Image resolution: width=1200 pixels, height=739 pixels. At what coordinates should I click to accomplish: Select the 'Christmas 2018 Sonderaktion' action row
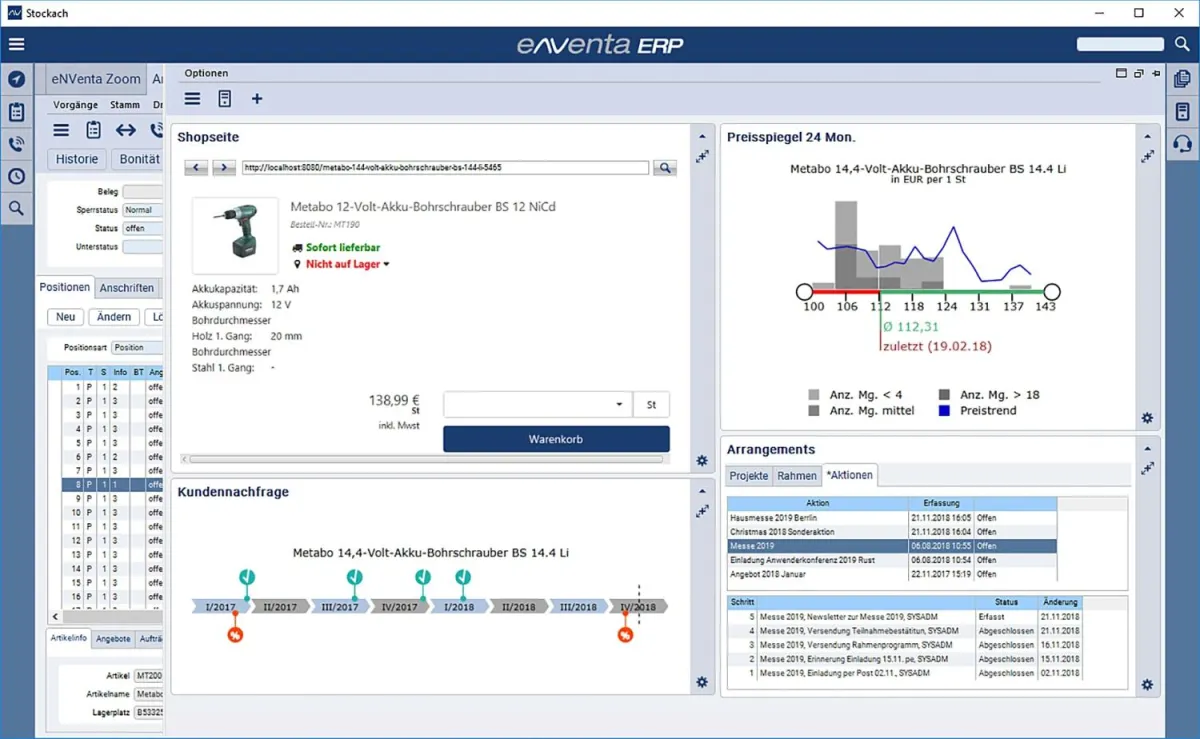coord(892,532)
